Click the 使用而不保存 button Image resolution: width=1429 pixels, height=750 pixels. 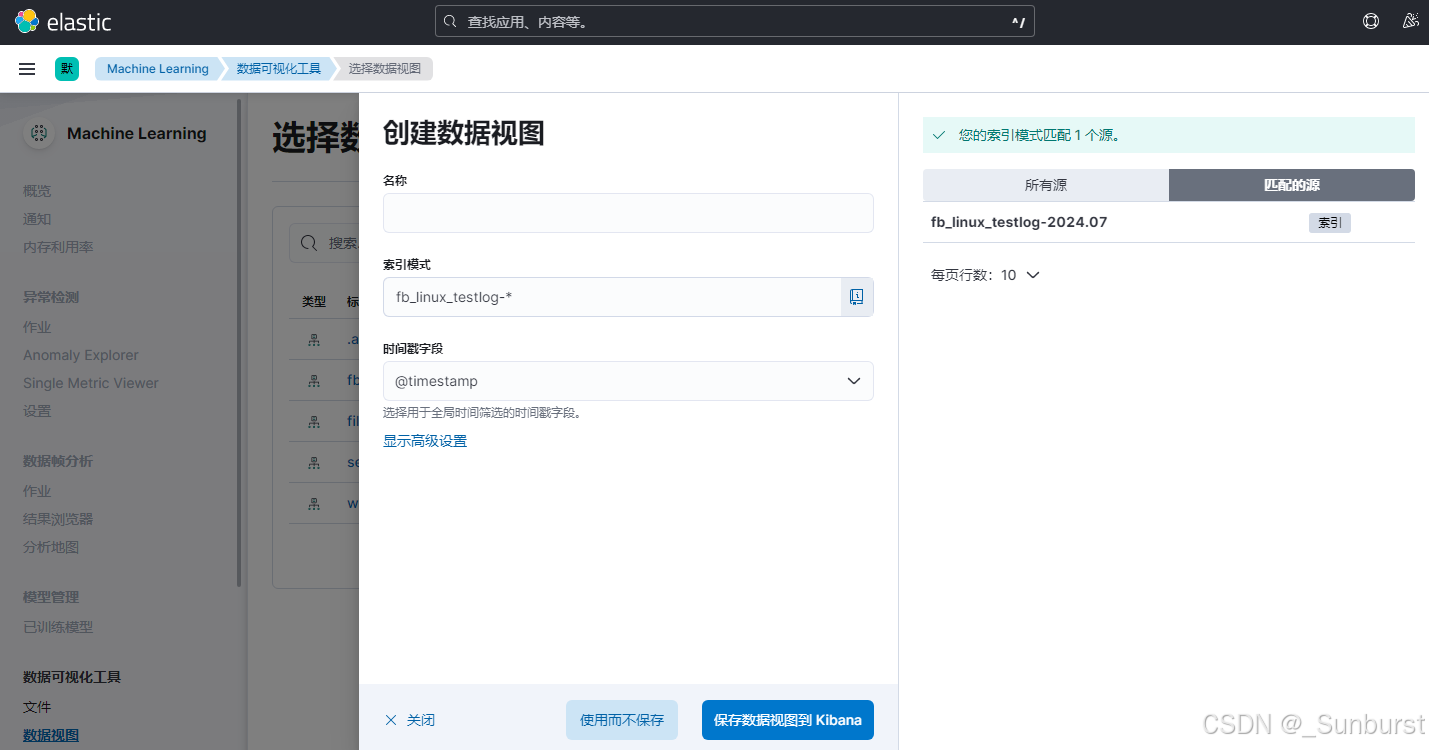click(x=621, y=719)
